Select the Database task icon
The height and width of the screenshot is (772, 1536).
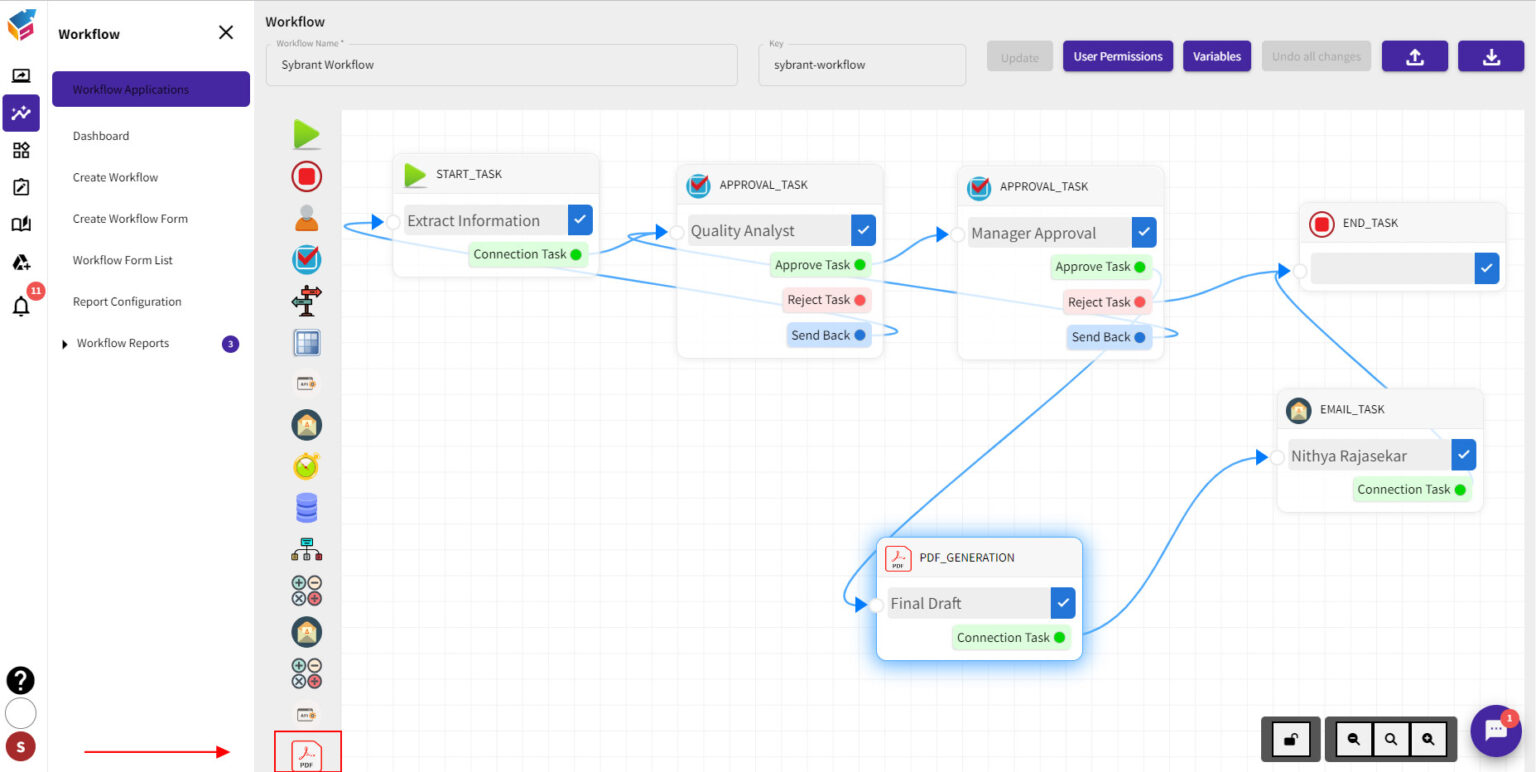pyautogui.click(x=307, y=507)
